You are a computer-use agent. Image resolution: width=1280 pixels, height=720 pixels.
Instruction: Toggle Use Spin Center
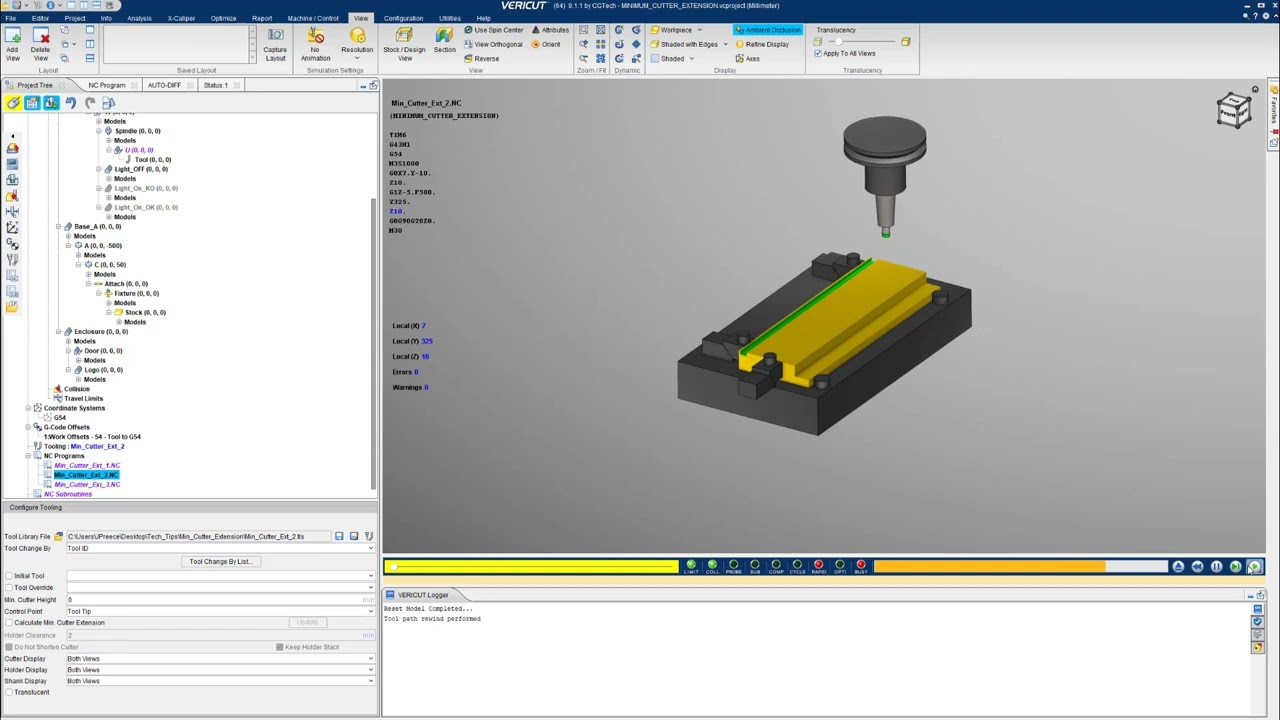[x=494, y=30]
